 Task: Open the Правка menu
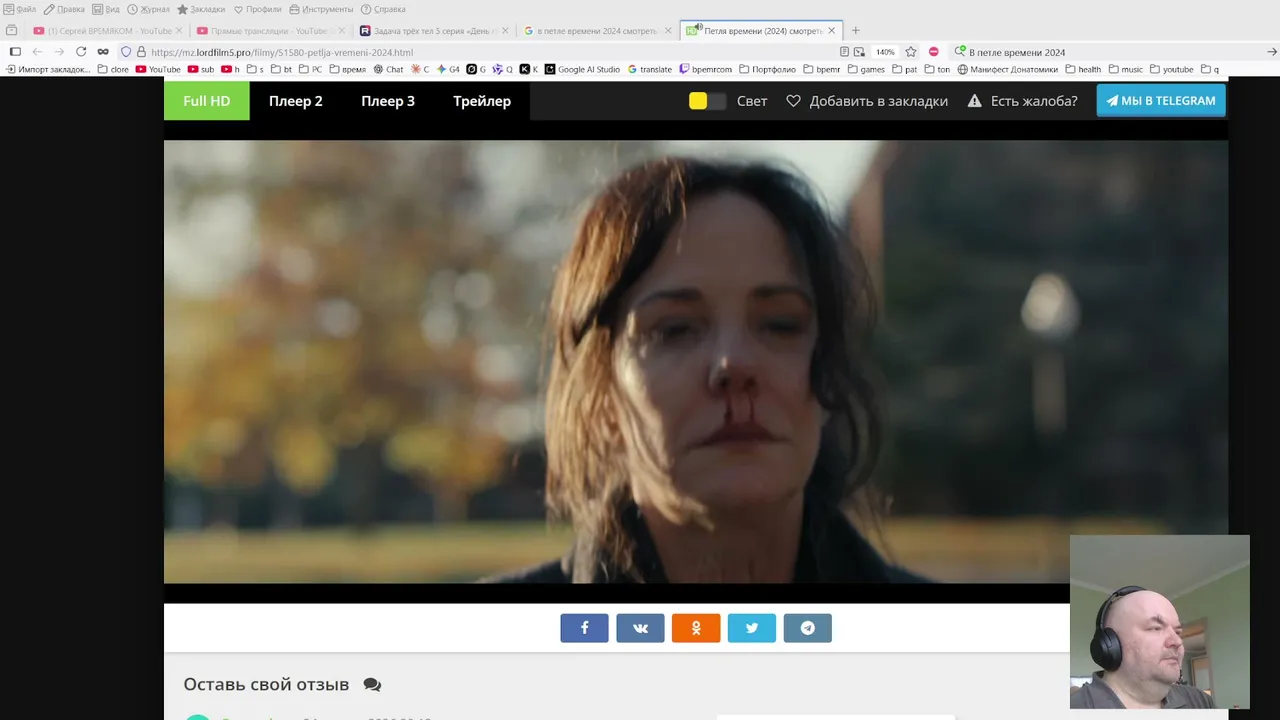[x=64, y=9]
